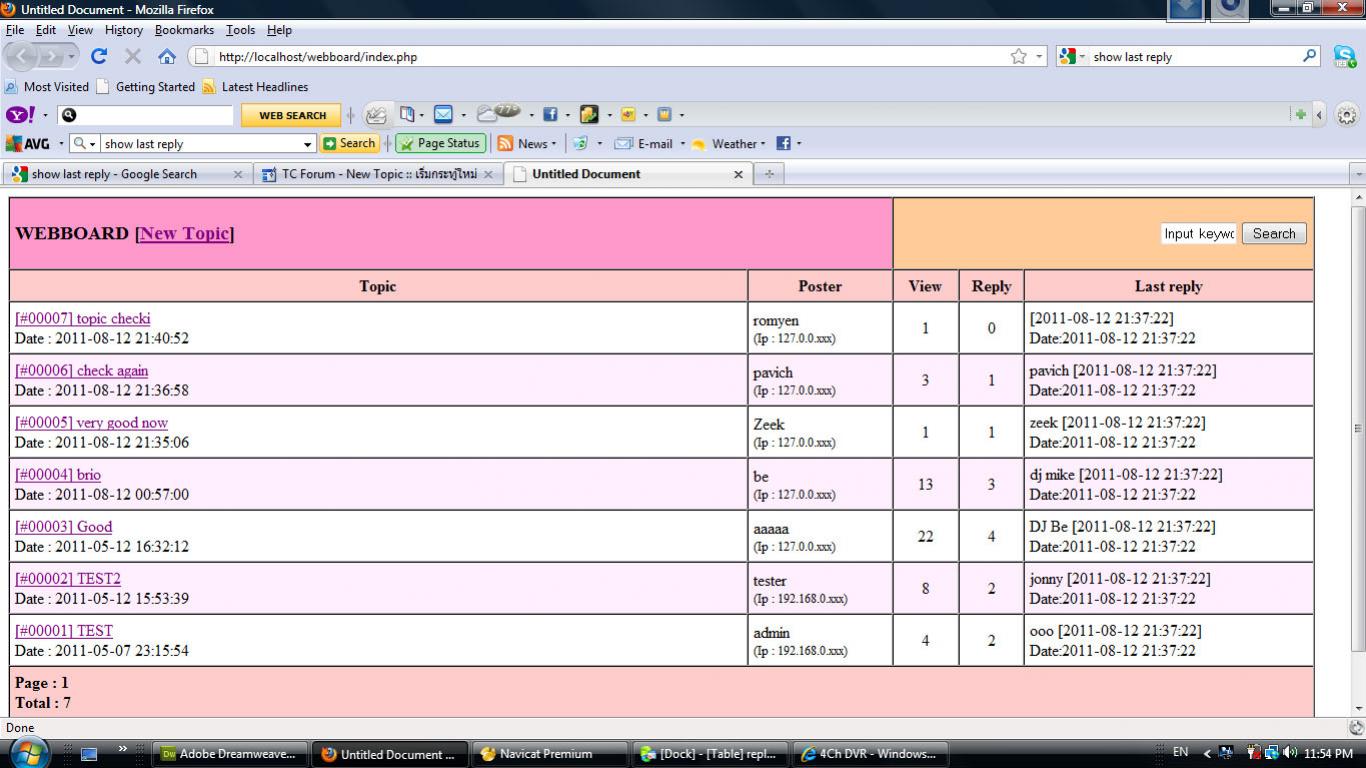Viewport: 1366px width, 768px height.
Task: Open topic #00007 topic checki
Action: 83,318
